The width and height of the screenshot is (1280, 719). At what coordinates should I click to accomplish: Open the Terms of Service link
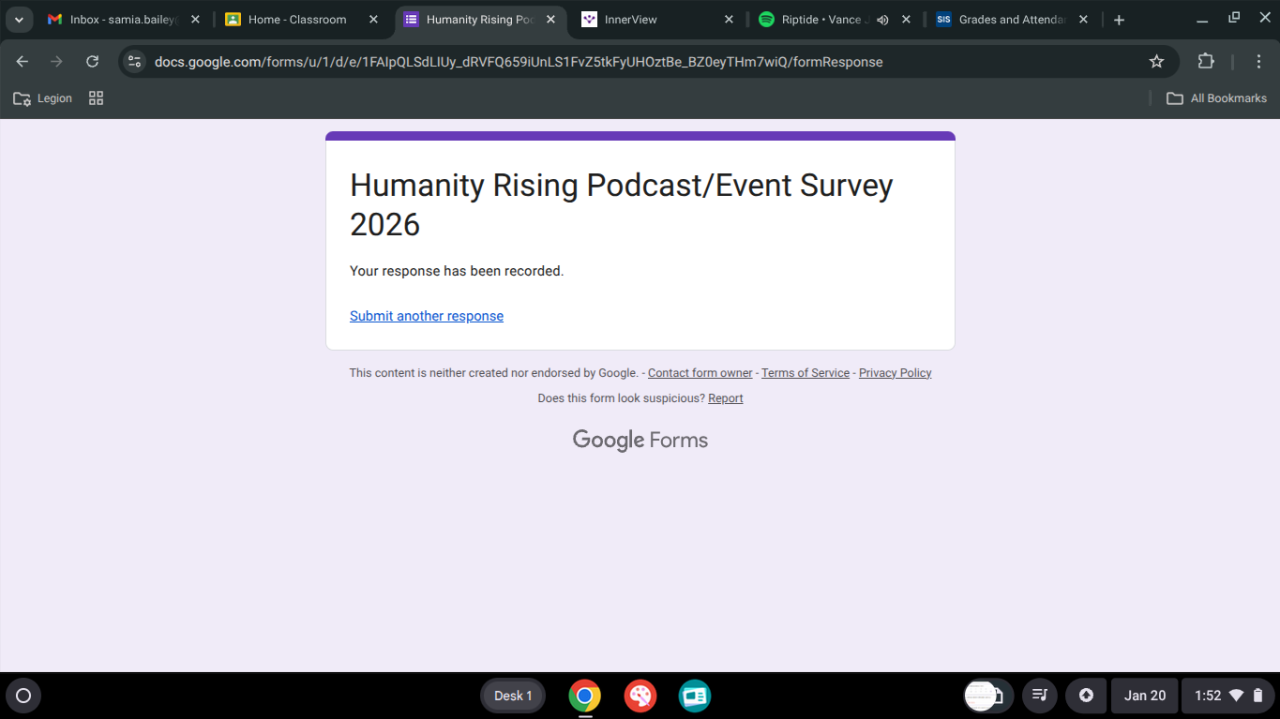click(x=805, y=373)
